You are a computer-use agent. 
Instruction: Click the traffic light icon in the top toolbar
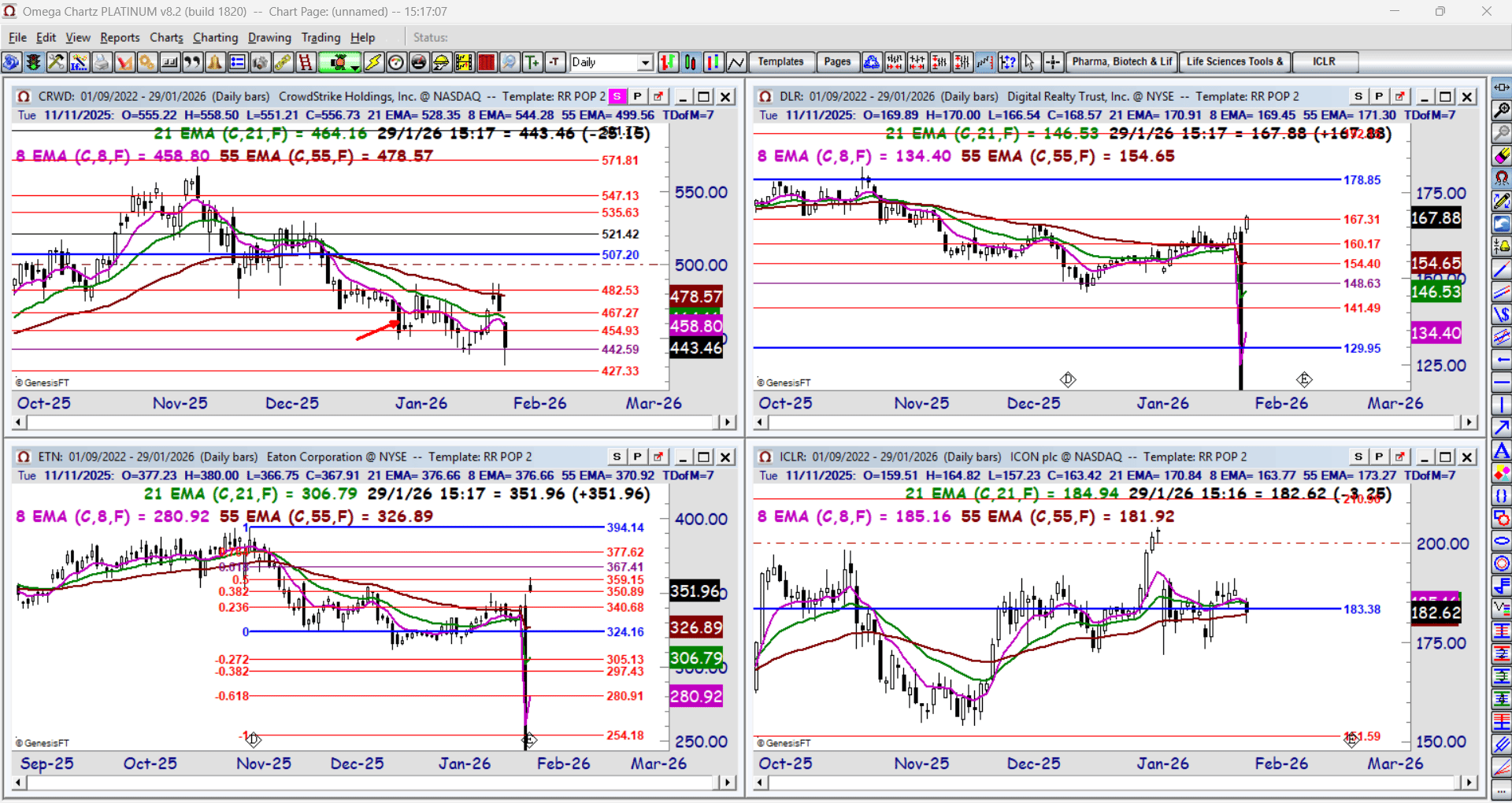(x=34, y=62)
